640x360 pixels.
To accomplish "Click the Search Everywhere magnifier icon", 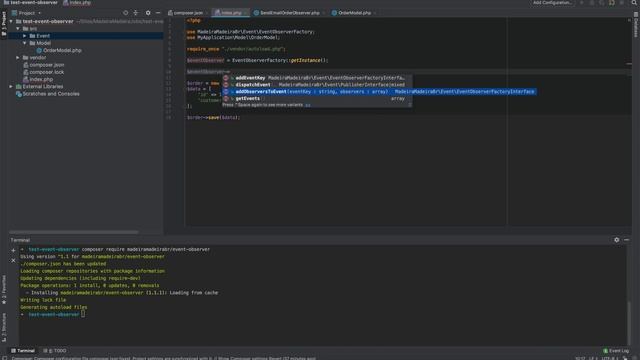I will [633, 2].
